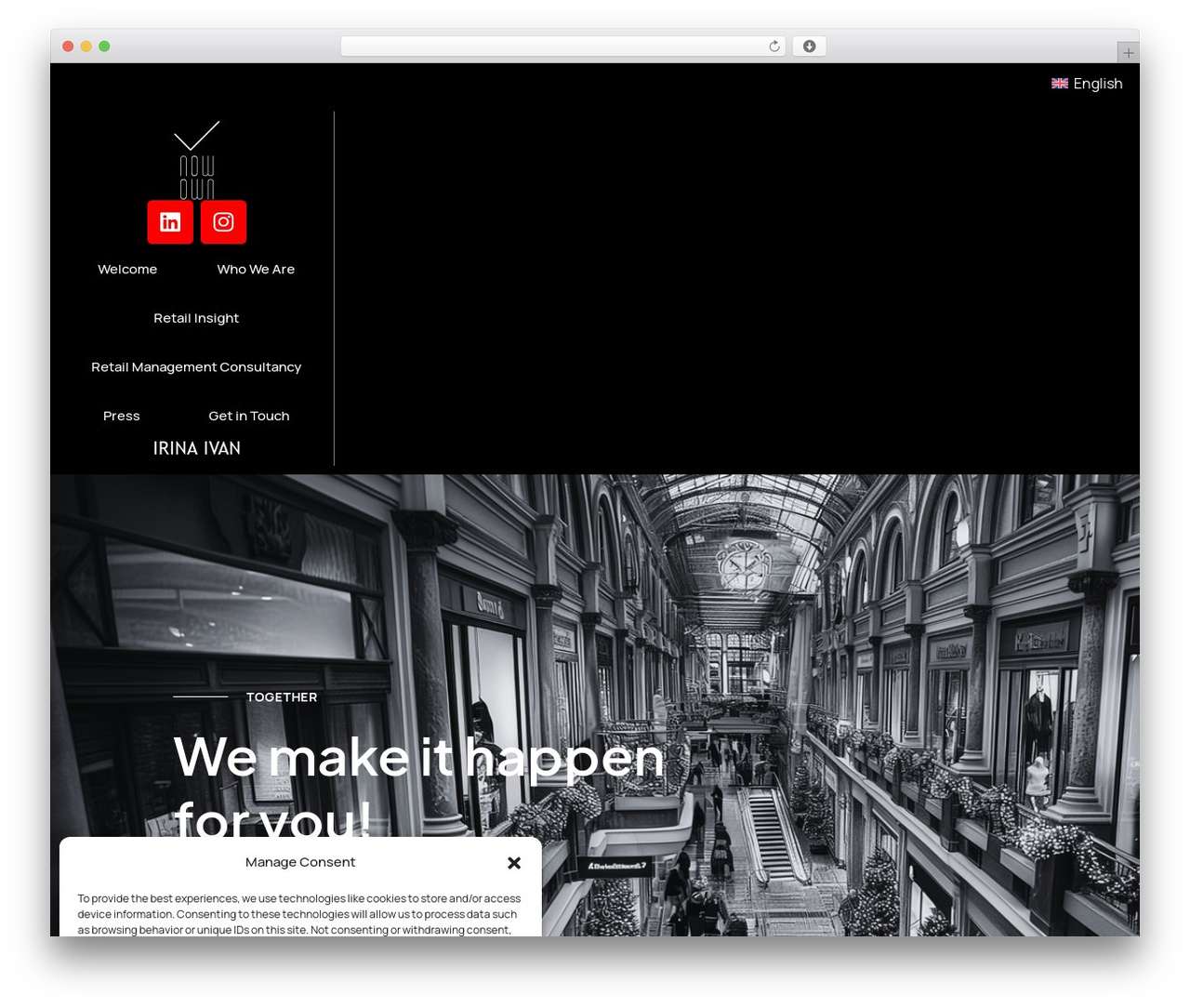The image size is (1190, 1008).
Task: Reload the page in the browser
Action: point(774,46)
